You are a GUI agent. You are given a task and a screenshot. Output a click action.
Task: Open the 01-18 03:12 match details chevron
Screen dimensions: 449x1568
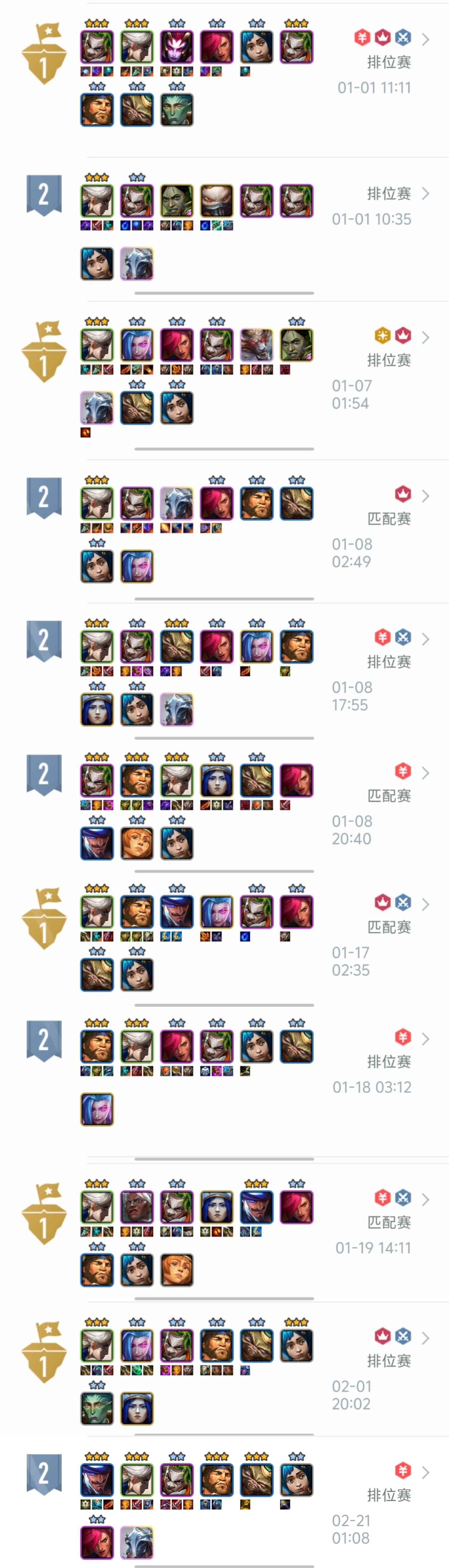tap(426, 1039)
